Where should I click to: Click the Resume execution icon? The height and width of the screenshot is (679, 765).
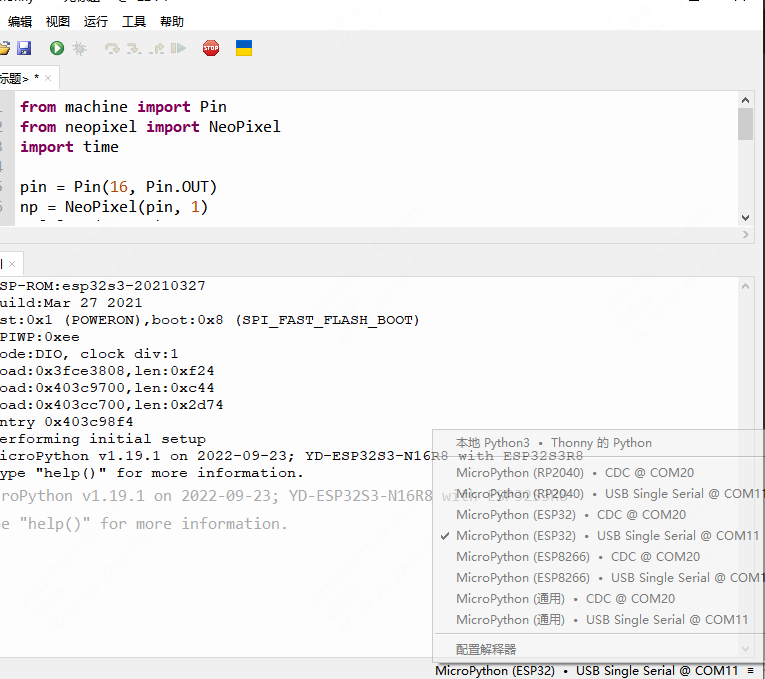pyautogui.click(x=178, y=48)
